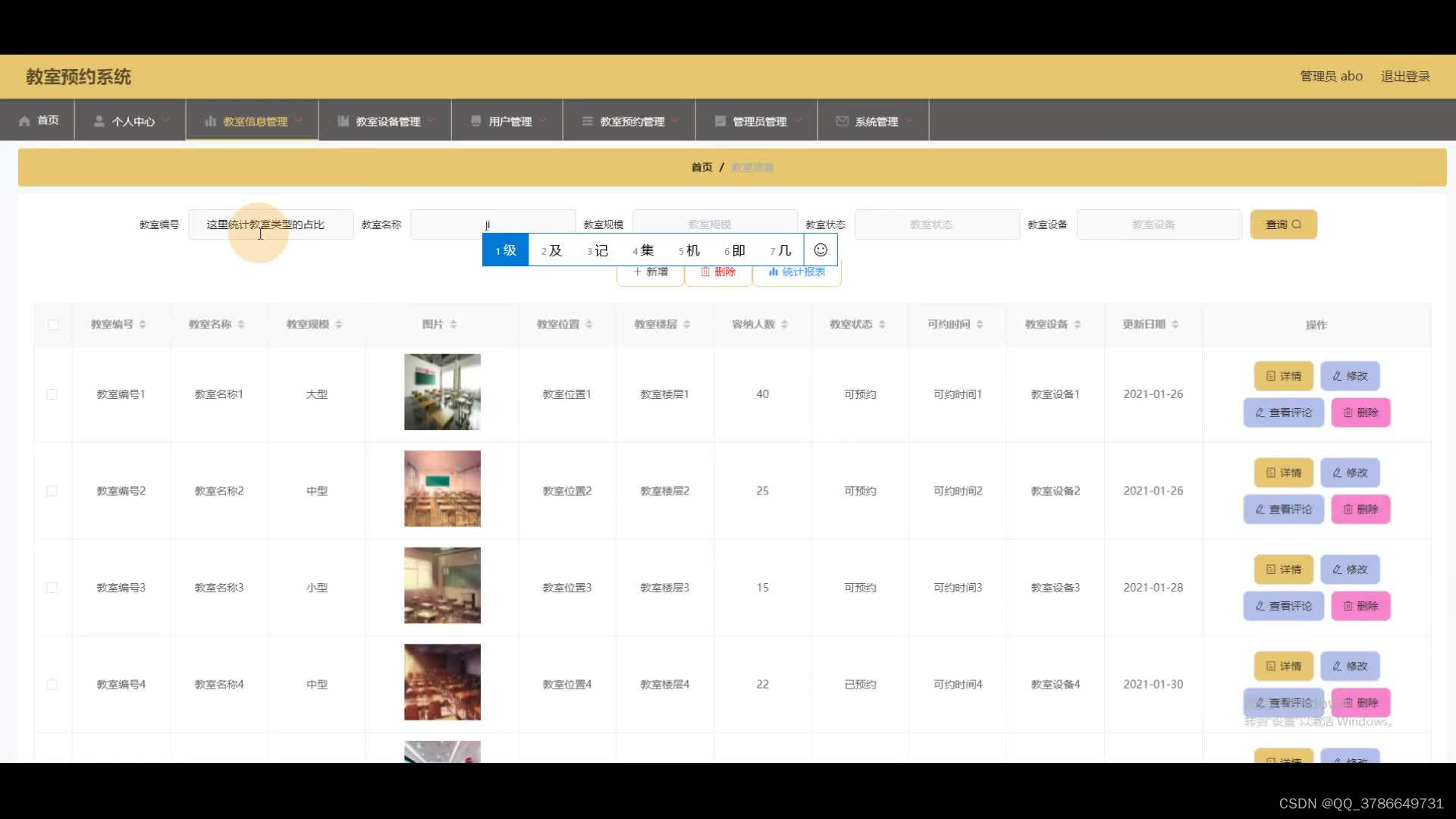1456x819 pixels.
Task: Click the 退出登录 logout link
Action: pos(1405,76)
